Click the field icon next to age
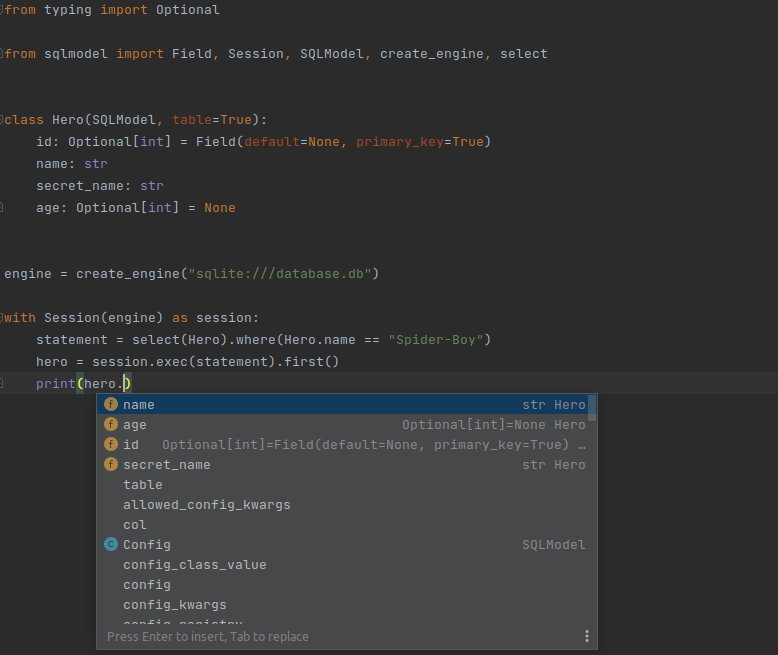 coord(111,425)
